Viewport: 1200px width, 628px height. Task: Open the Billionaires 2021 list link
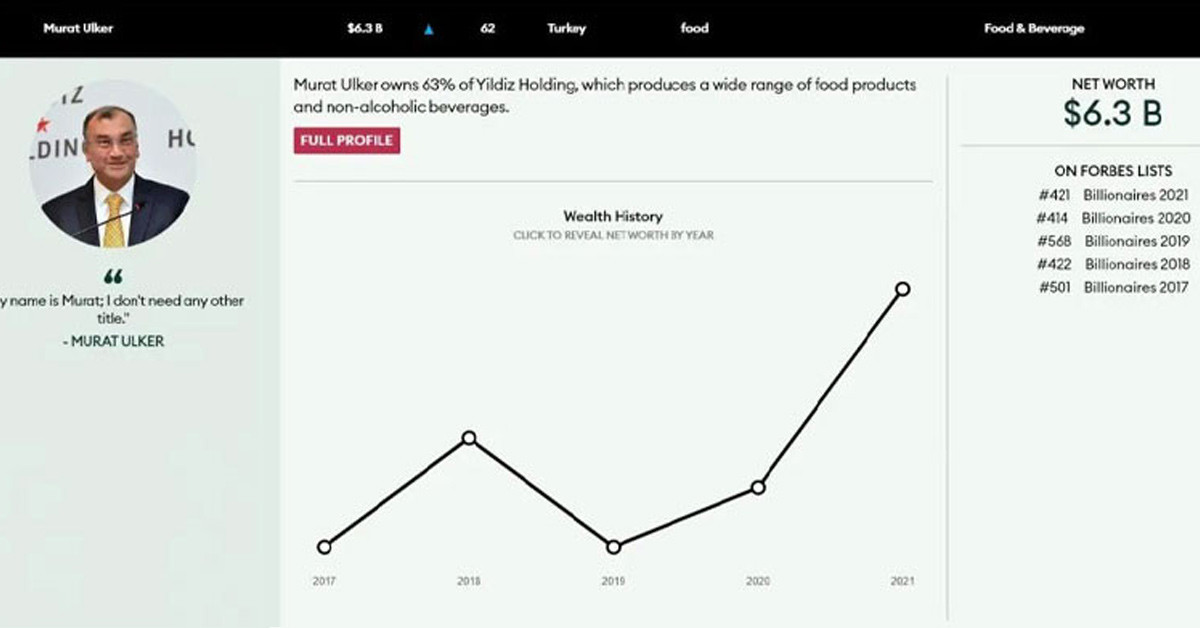click(x=1136, y=195)
